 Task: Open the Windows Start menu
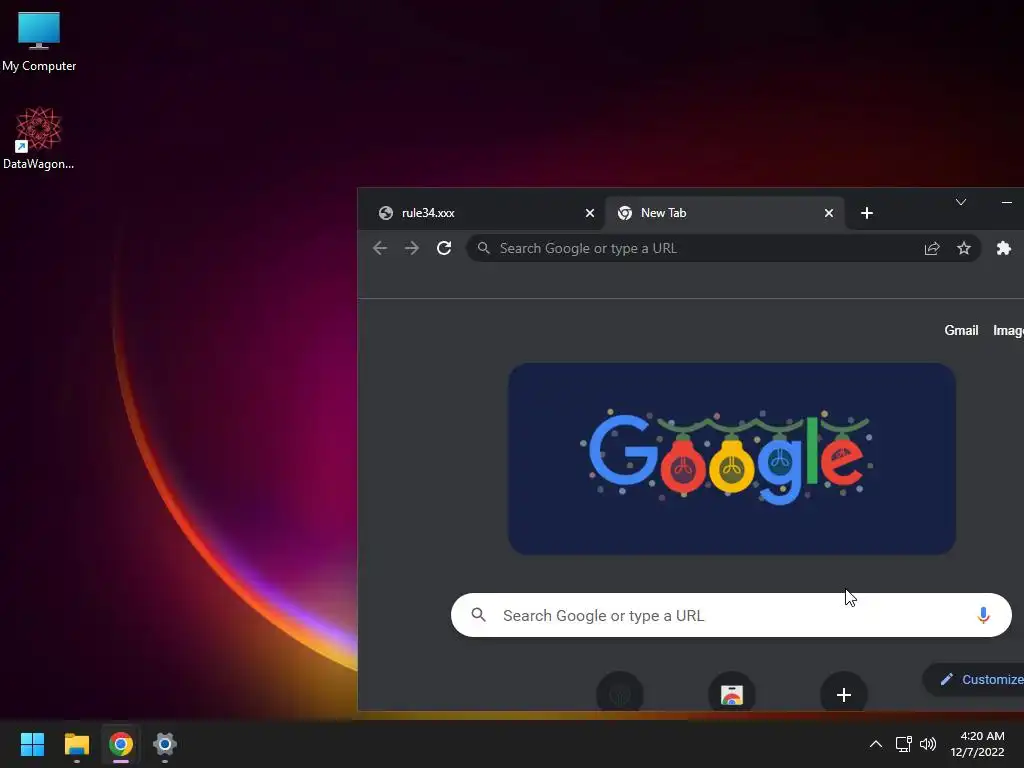pyautogui.click(x=32, y=744)
